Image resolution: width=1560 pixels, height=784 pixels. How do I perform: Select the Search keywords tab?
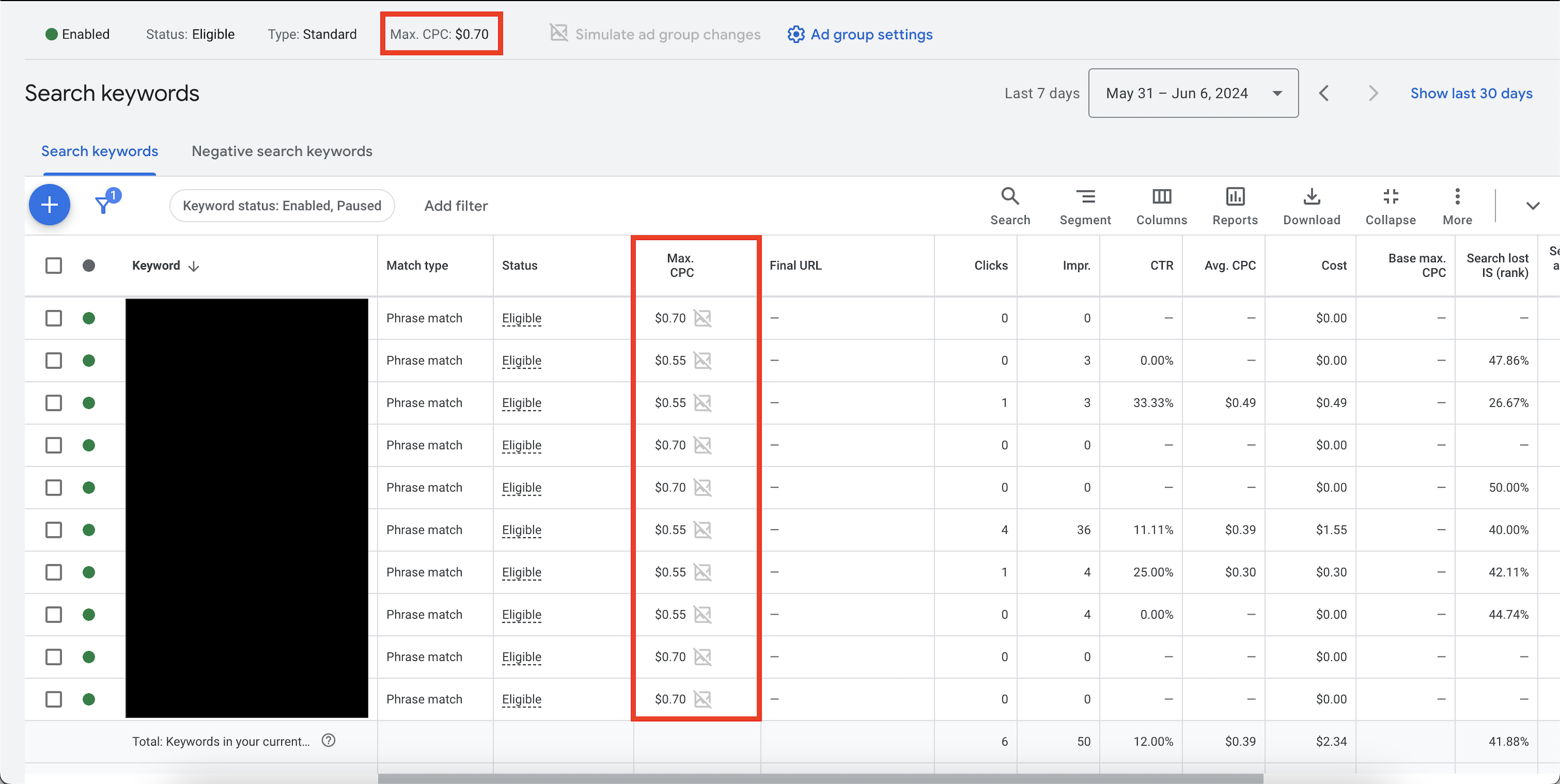(99, 151)
